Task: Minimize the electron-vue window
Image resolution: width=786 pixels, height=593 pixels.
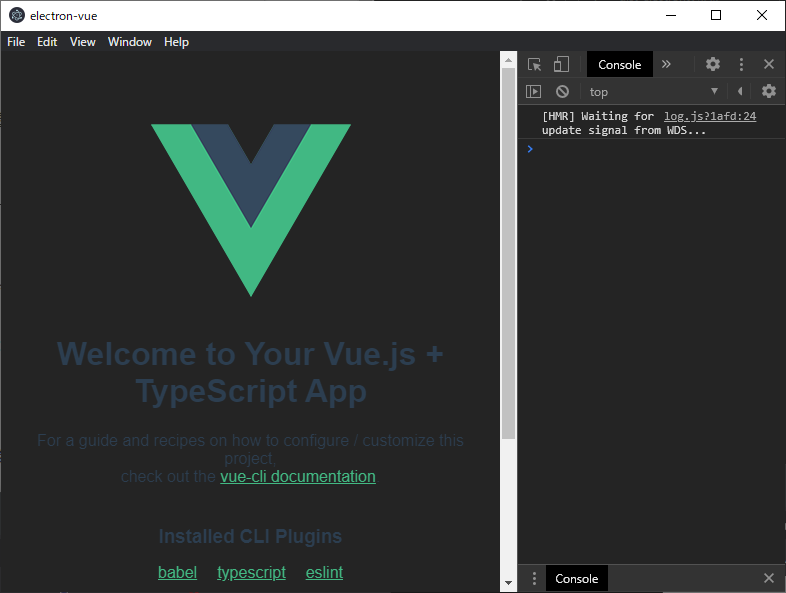Action: [671, 16]
